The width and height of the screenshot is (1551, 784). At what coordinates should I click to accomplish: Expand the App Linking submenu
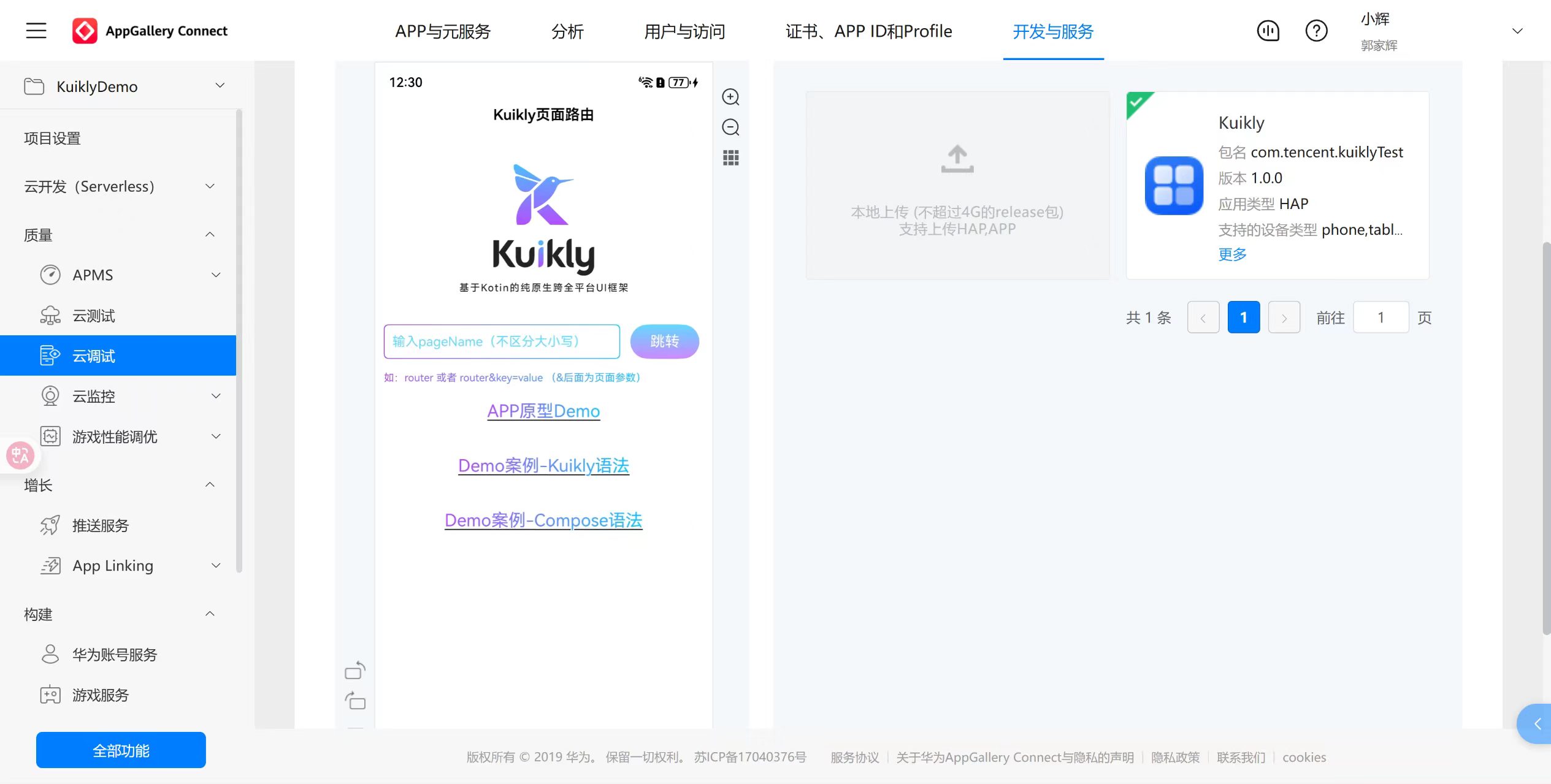215,565
